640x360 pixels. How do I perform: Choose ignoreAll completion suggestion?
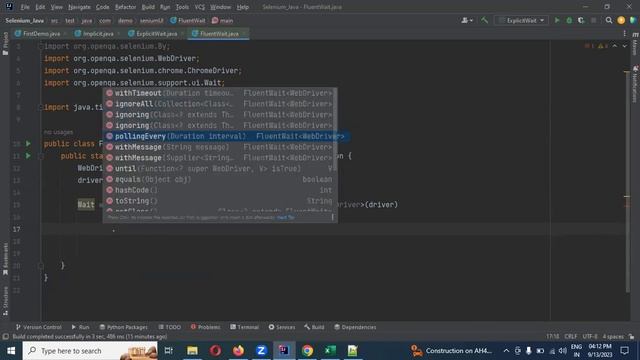click(x=220, y=104)
